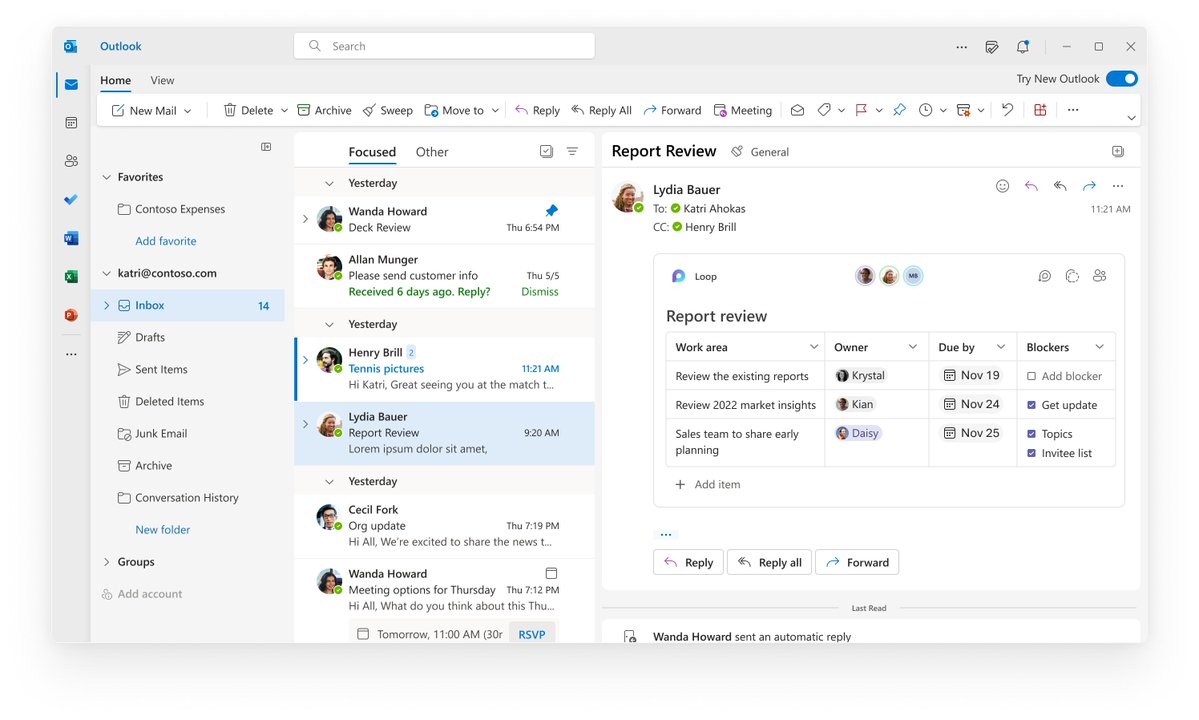The height and width of the screenshot is (720, 1199).
Task: Click RSVP on the meeting invite
Action: [531, 634]
